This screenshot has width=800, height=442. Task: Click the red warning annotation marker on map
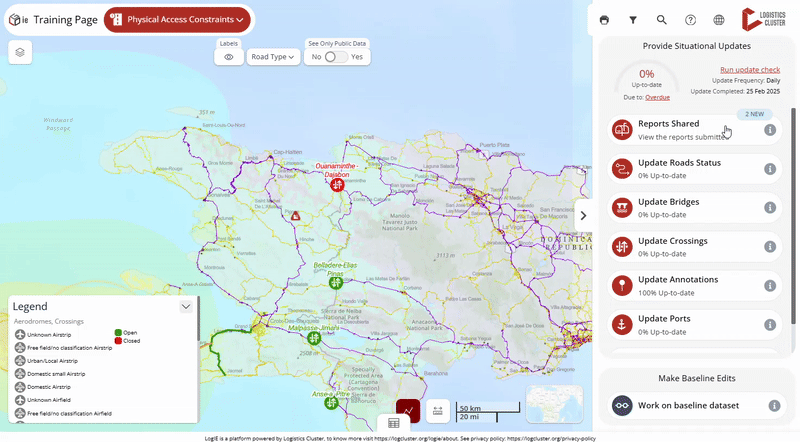[x=295, y=216]
